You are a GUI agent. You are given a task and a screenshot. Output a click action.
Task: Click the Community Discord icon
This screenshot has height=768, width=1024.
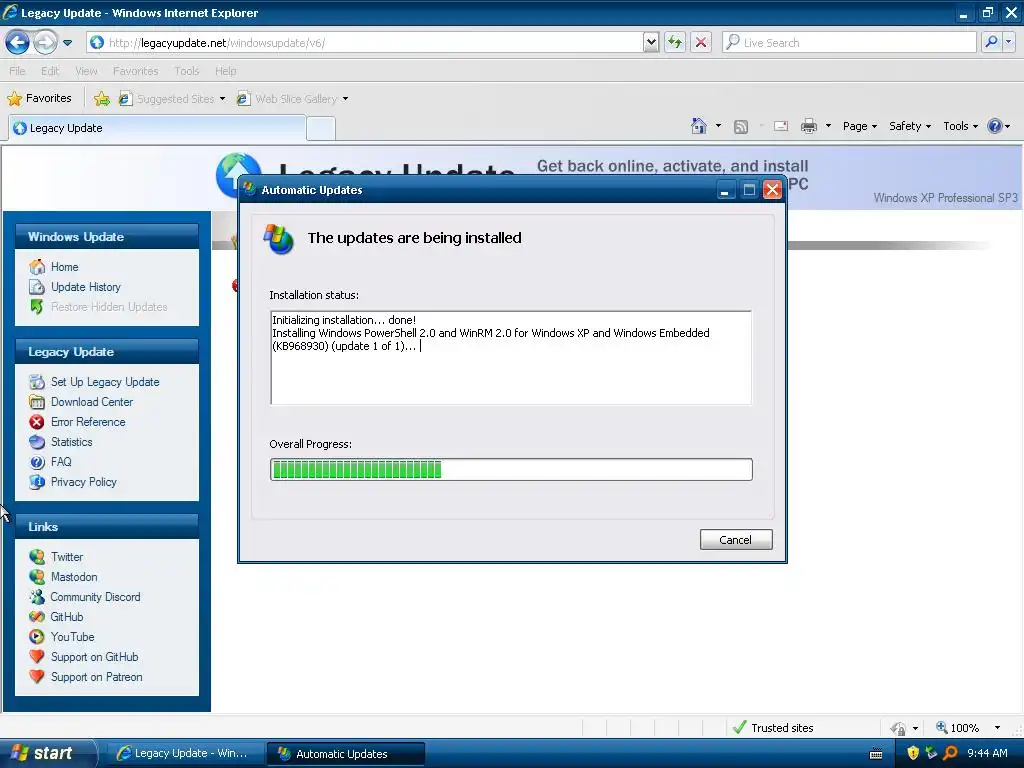click(x=37, y=597)
